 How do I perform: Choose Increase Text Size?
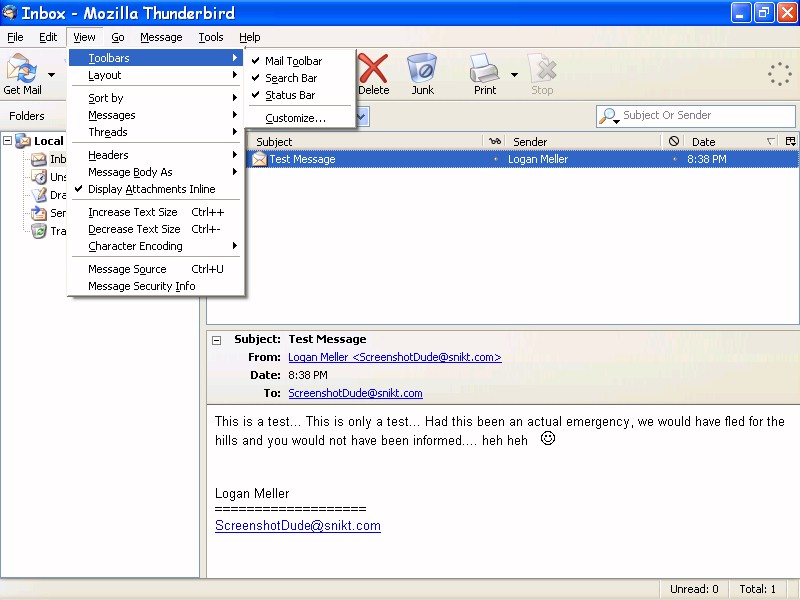(x=156, y=212)
